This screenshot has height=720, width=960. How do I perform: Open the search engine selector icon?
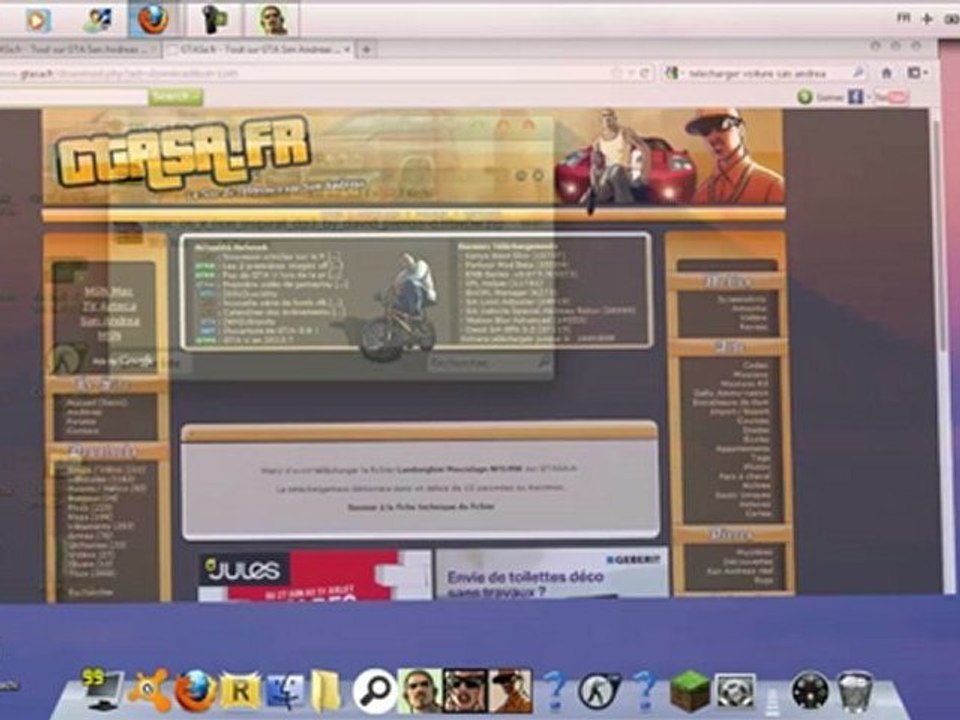672,73
